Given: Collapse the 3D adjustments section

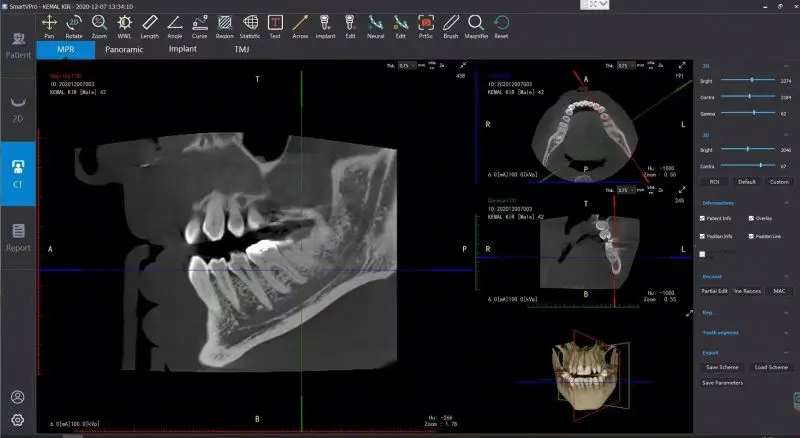Looking at the screenshot, I should [786, 135].
